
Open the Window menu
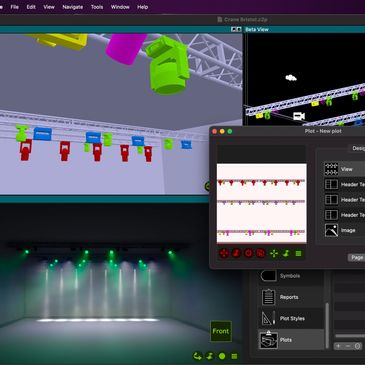pyautogui.click(x=120, y=7)
